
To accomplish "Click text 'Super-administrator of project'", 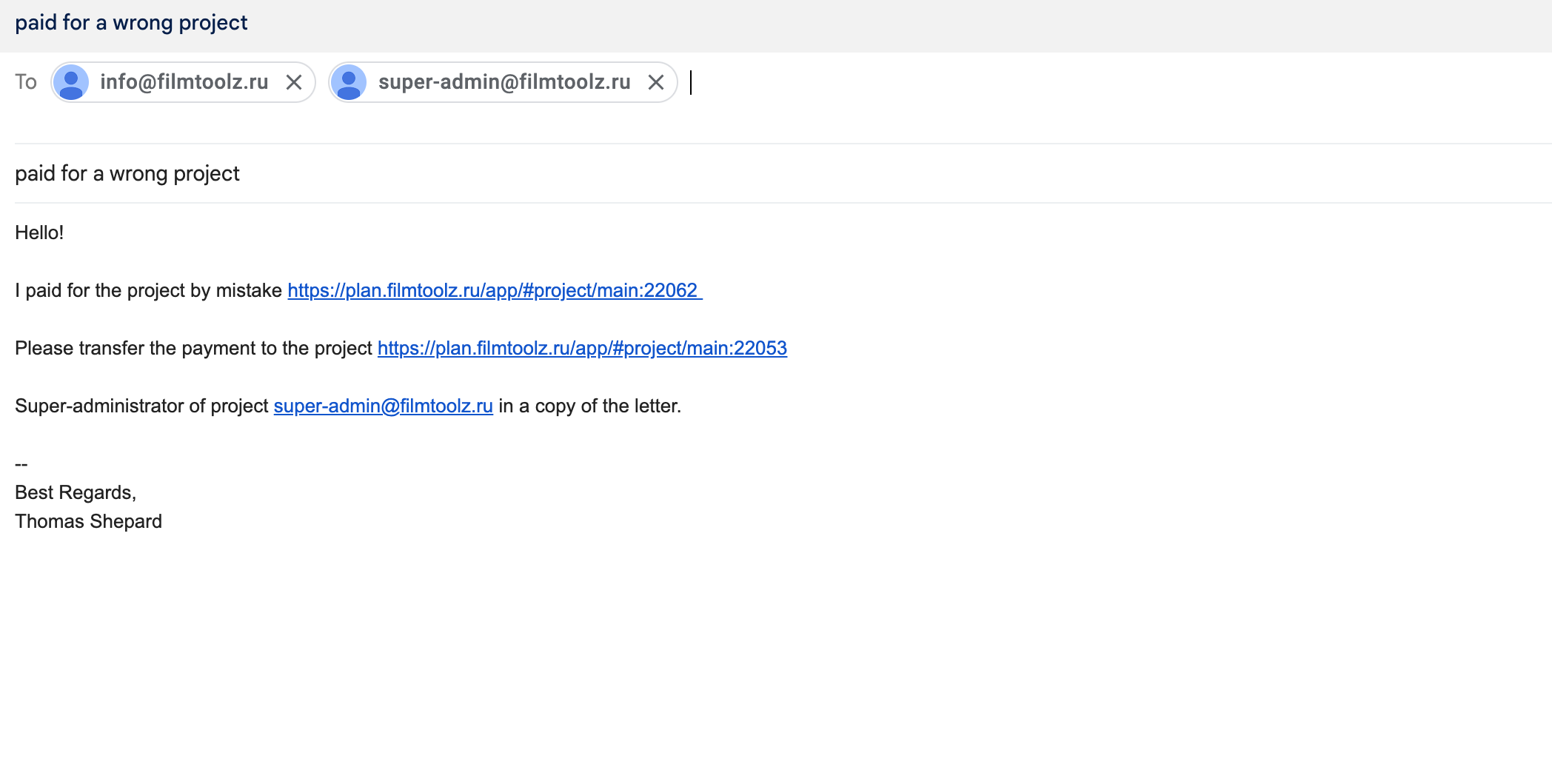I will [x=141, y=406].
